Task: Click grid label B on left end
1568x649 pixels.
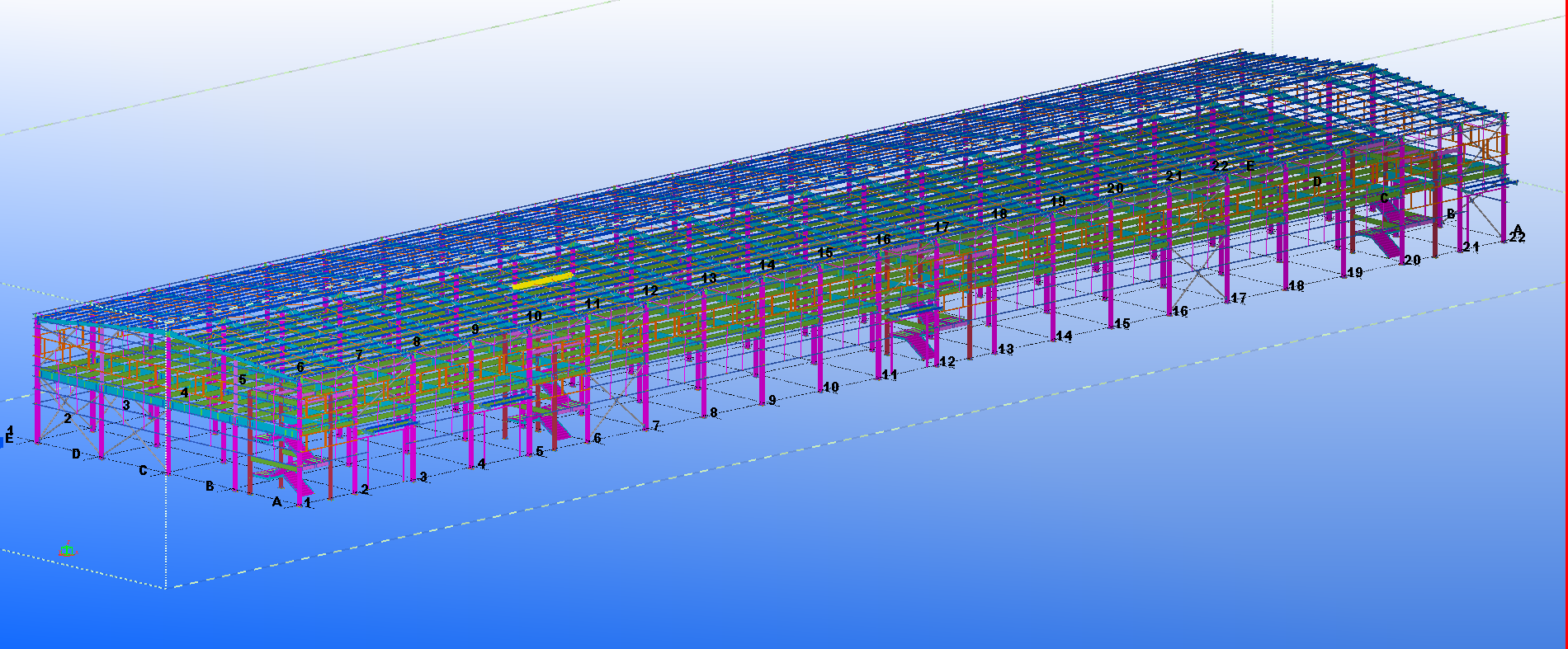Action: (210, 486)
